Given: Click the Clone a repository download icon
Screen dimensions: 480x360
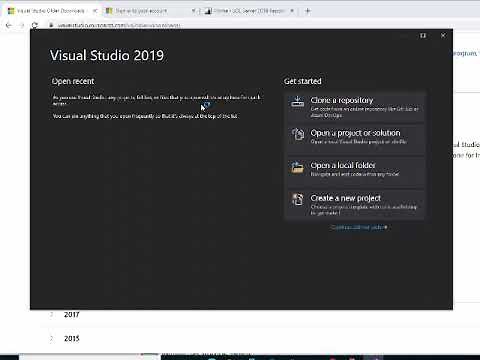Looking at the screenshot, I should click(297, 102).
